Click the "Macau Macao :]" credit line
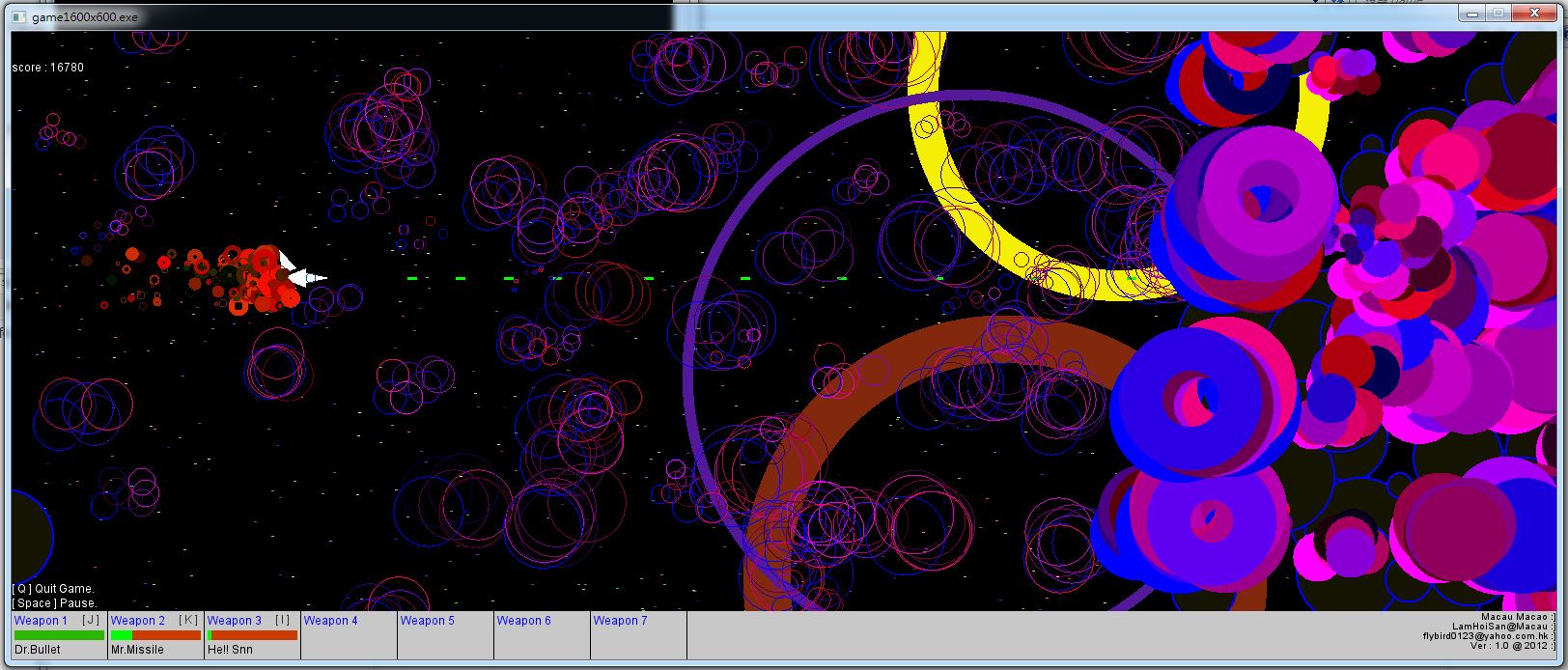The height and width of the screenshot is (670, 1568). point(1518,616)
